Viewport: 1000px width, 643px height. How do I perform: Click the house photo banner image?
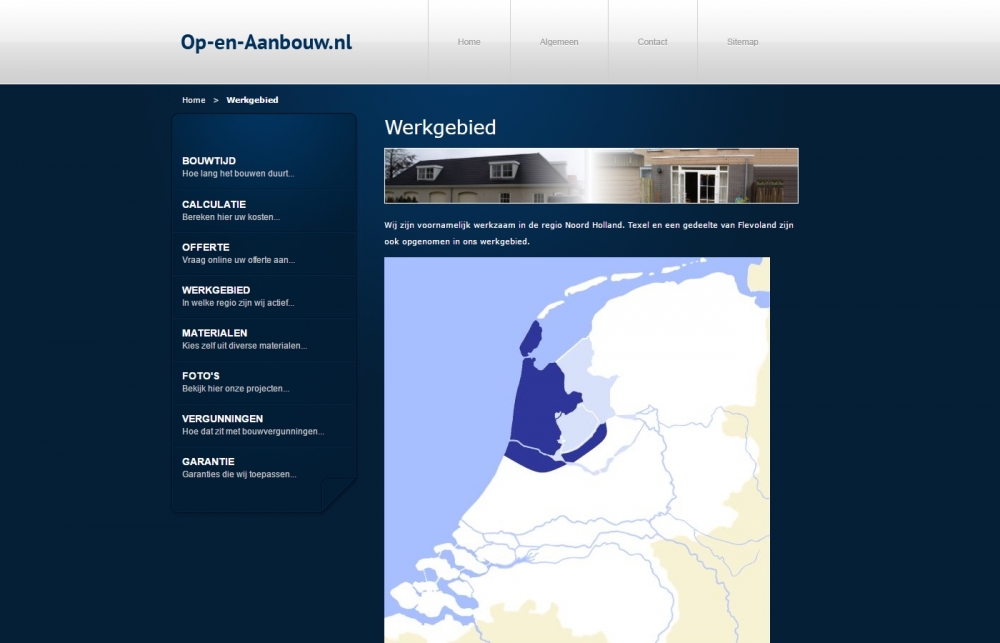pyautogui.click(x=591, y=176)
